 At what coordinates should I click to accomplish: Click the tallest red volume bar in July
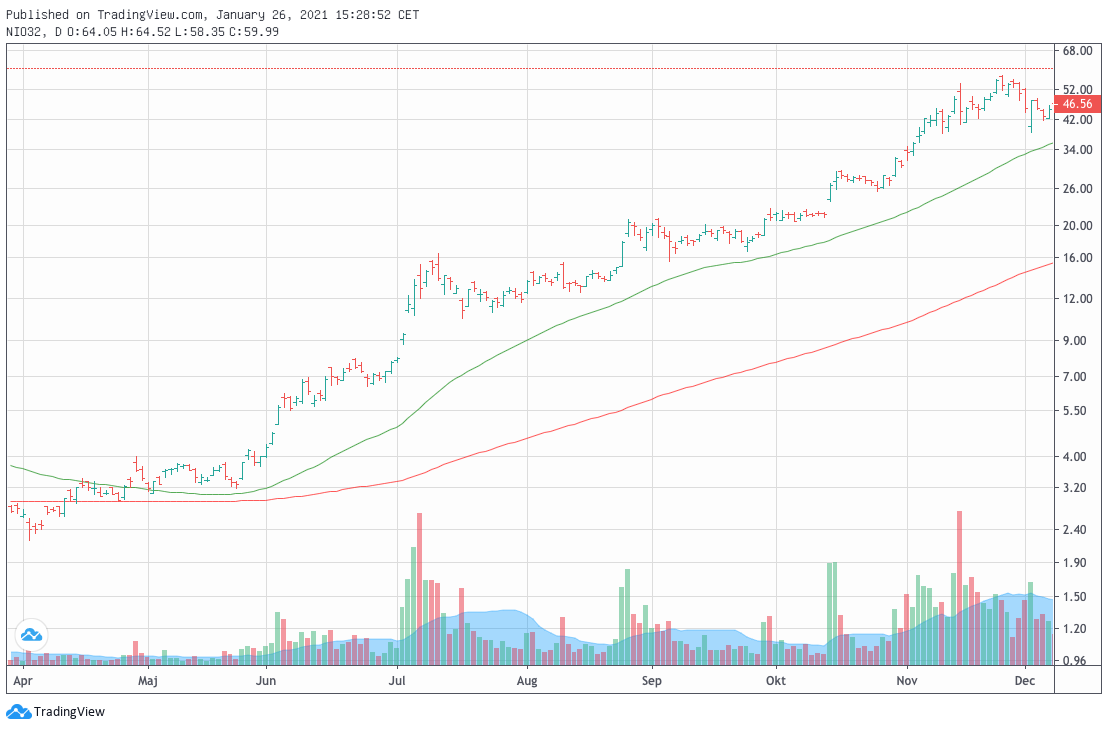[420, 590]
